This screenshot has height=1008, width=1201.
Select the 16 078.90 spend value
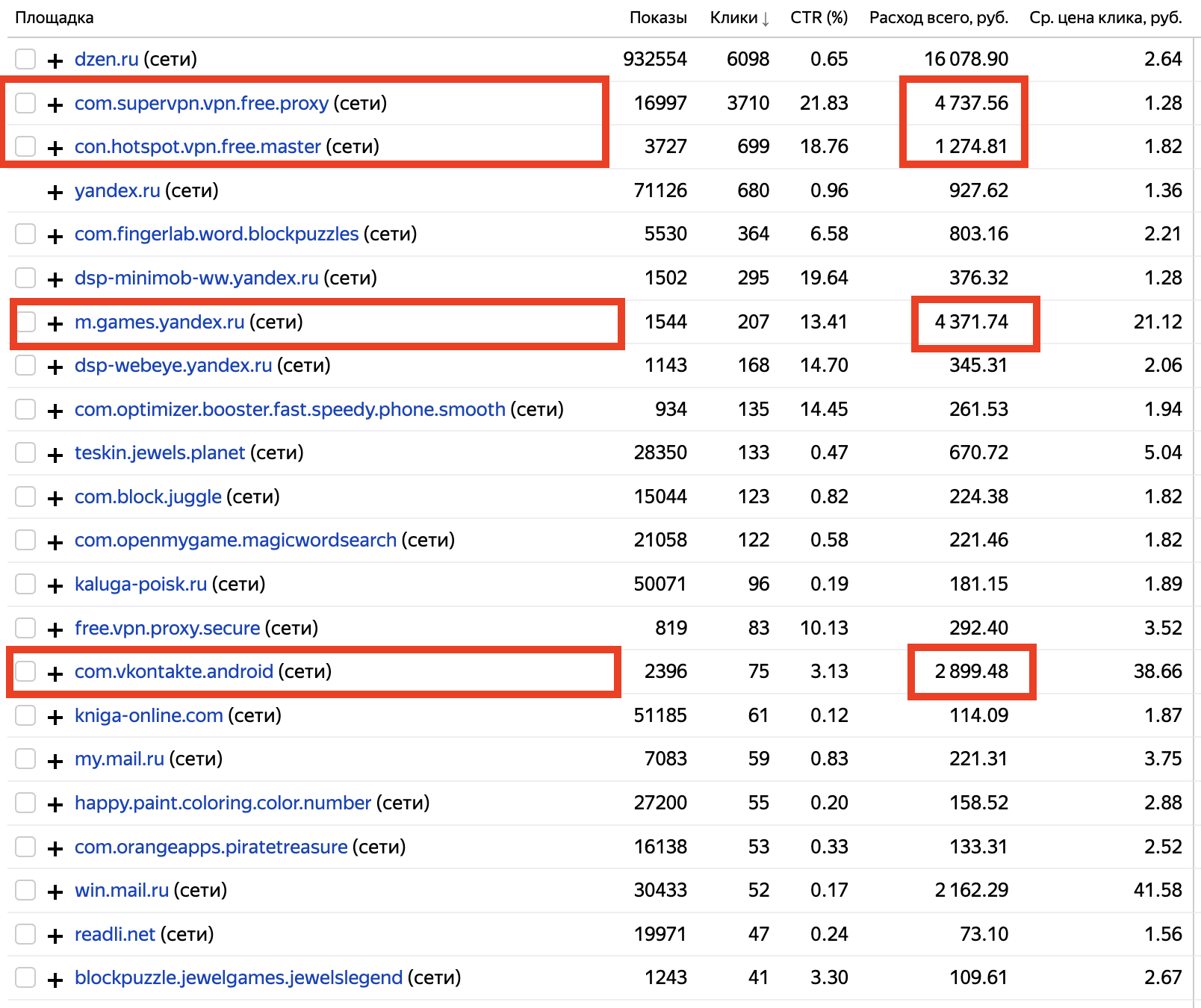point(966,59)
